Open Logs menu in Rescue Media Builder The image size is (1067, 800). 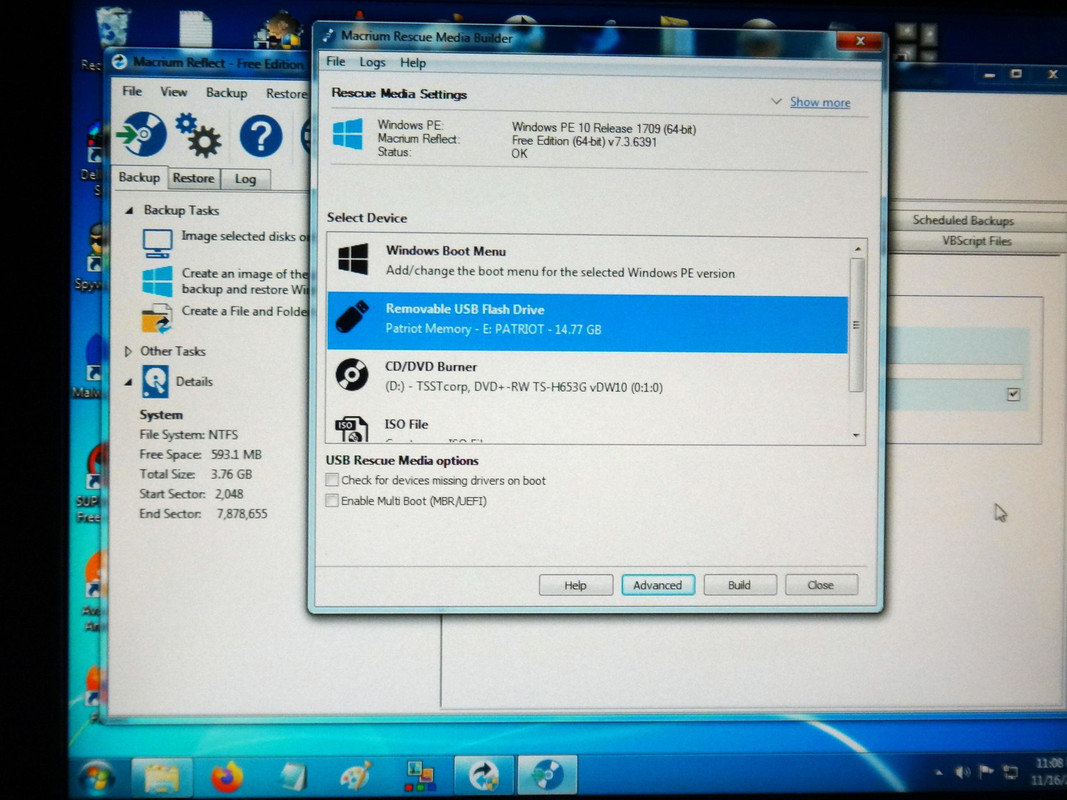tap(372, 63)
